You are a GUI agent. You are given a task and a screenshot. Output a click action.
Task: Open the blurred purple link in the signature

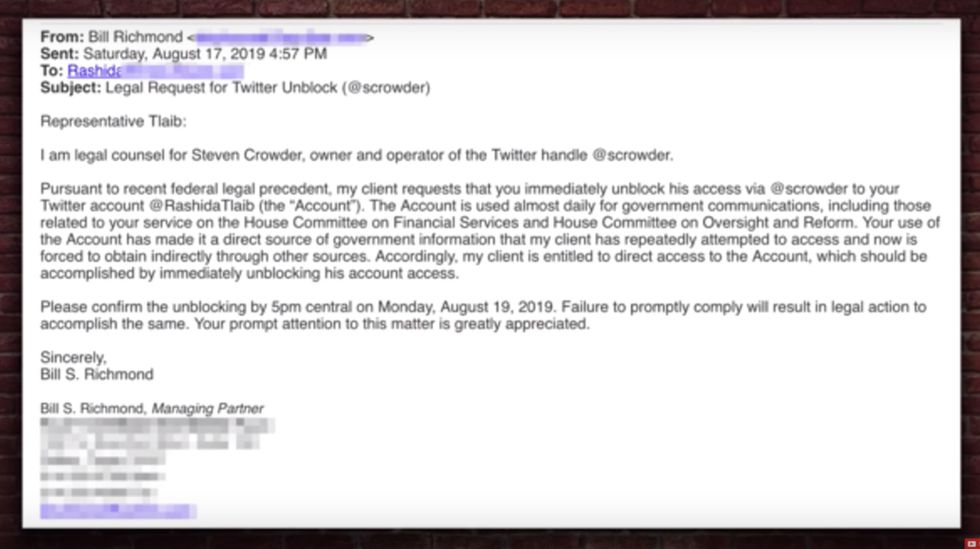117,511
